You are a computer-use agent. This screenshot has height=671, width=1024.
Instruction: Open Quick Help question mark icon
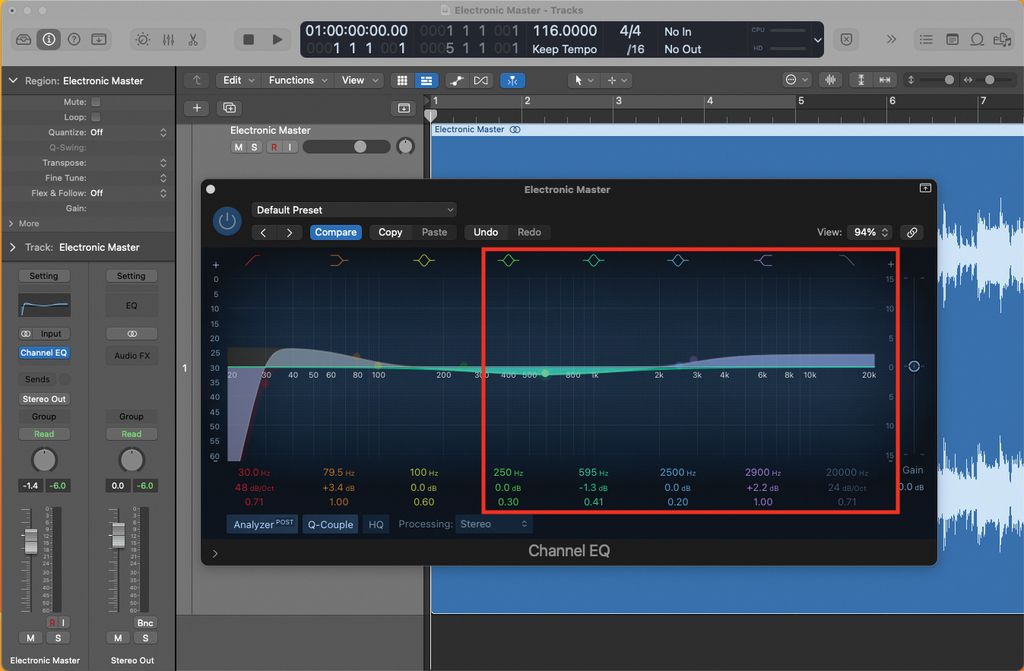click(72, 39)
